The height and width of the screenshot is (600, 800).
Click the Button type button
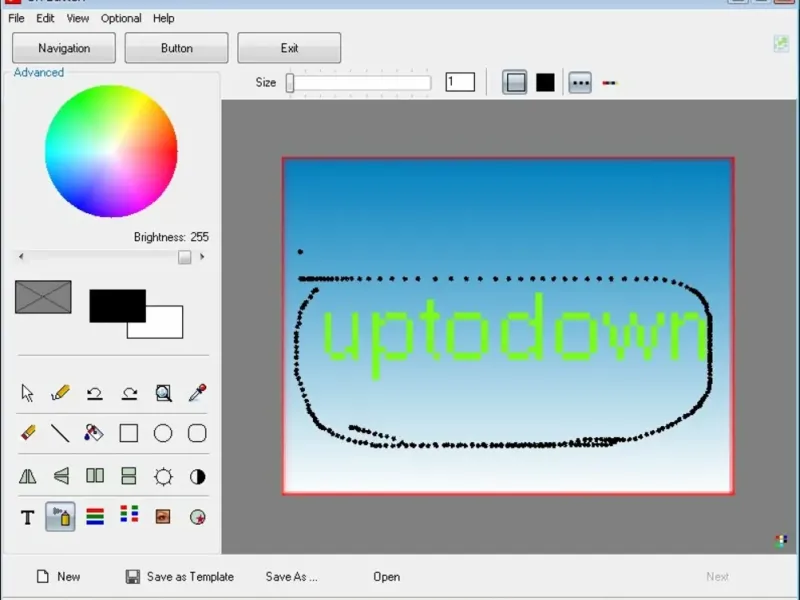[177, 48]
